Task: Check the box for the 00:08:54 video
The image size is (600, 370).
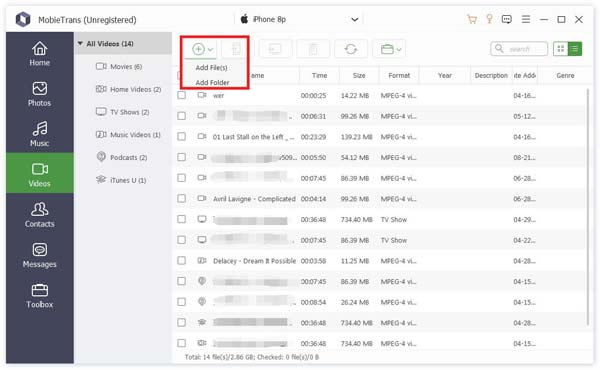Action: (x=181, y=302)
